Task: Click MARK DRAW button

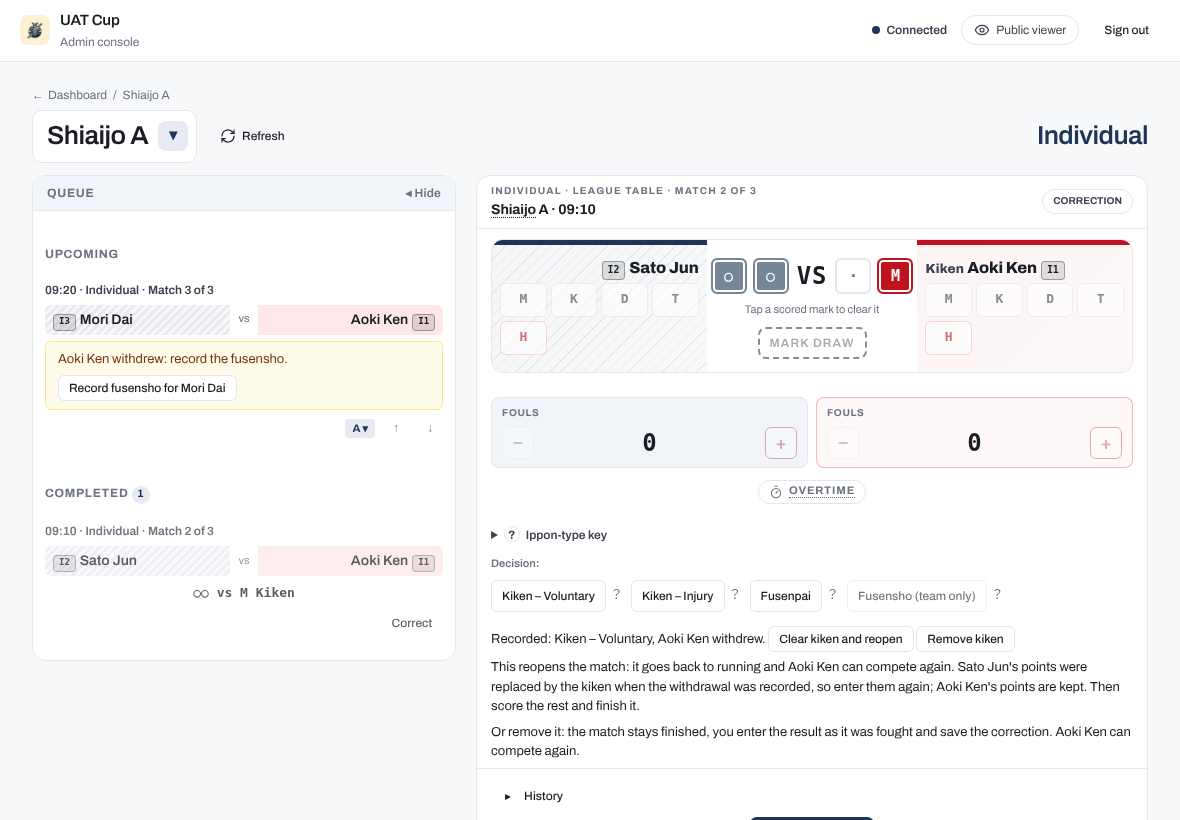Action: [812, 343]
